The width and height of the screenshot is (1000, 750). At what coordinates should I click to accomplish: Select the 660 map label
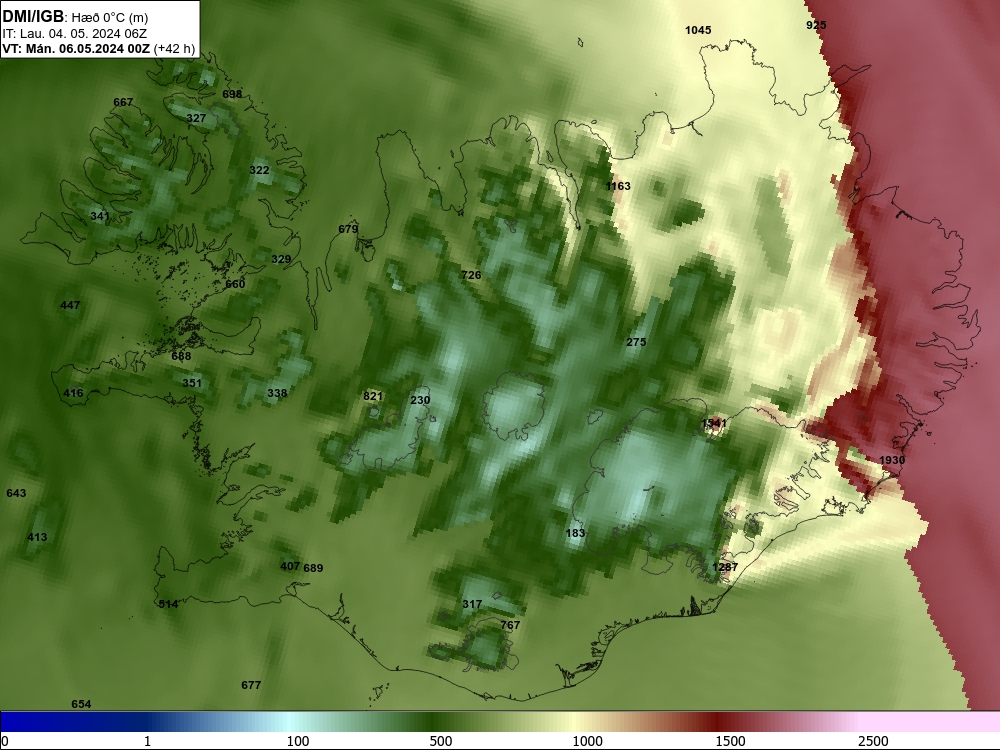(235, 284)
